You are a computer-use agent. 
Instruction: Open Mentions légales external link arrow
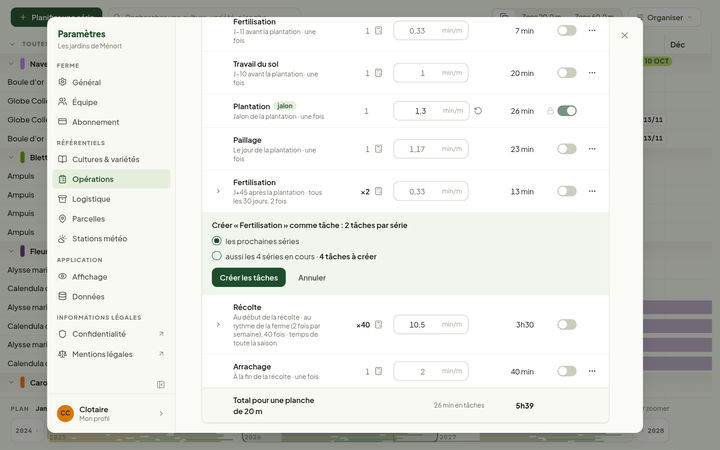click(x=161, y=354)
